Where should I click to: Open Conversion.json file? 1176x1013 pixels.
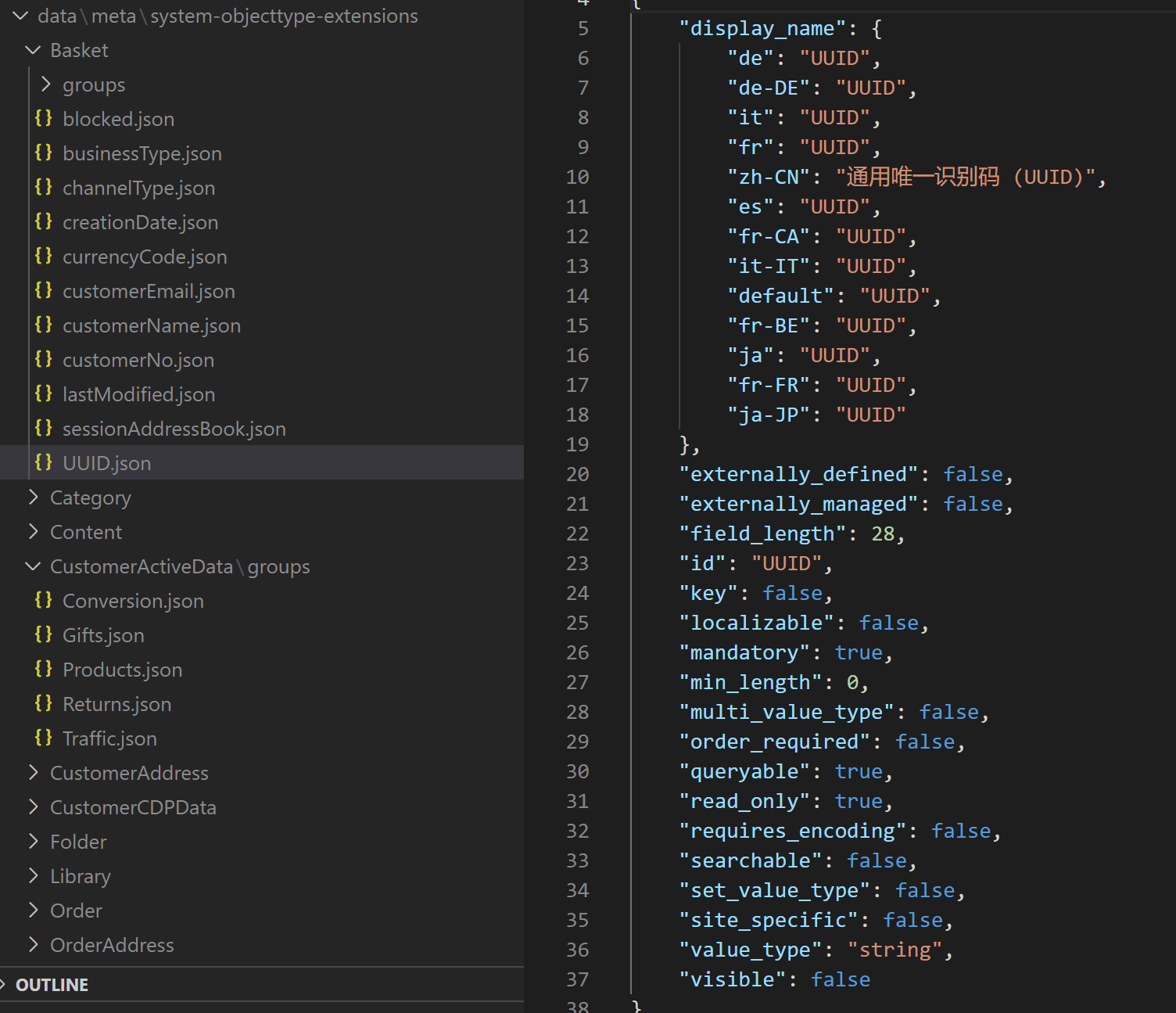[134, 601]
